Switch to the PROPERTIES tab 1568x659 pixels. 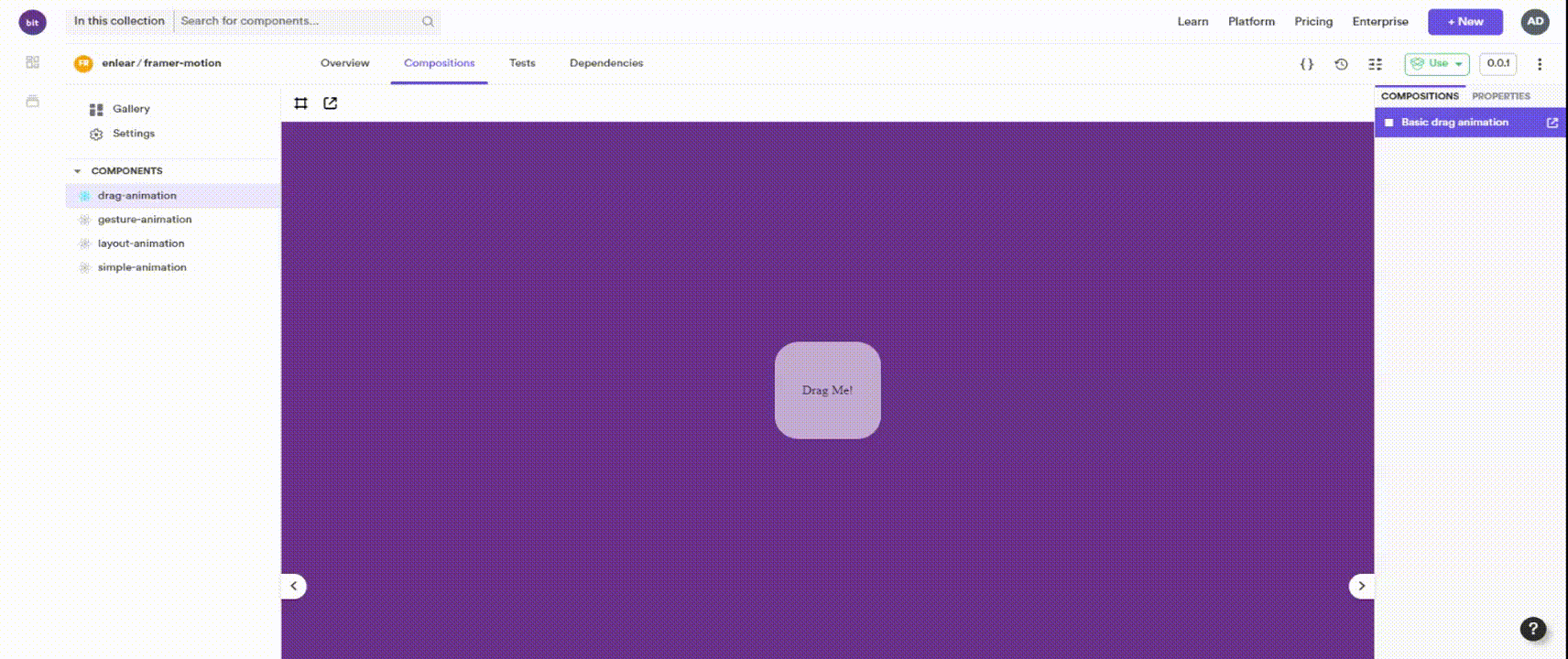(1500, 96)
